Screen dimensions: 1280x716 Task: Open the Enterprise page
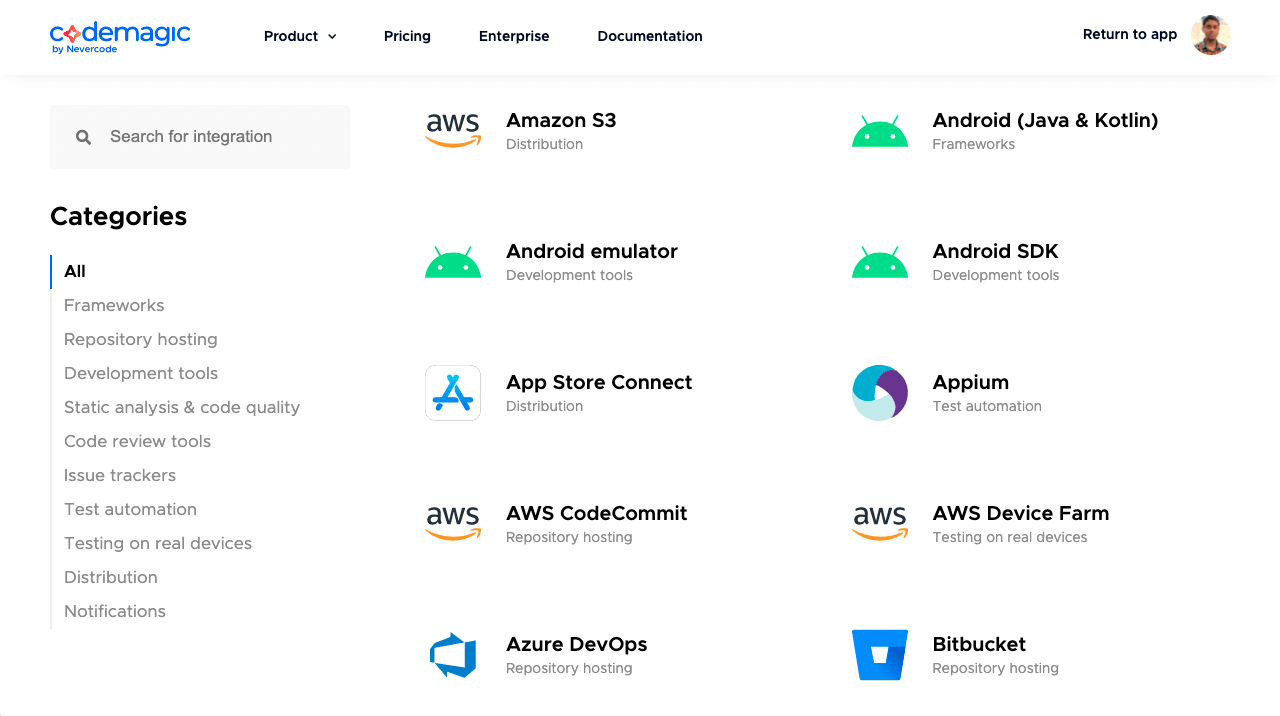514,36
